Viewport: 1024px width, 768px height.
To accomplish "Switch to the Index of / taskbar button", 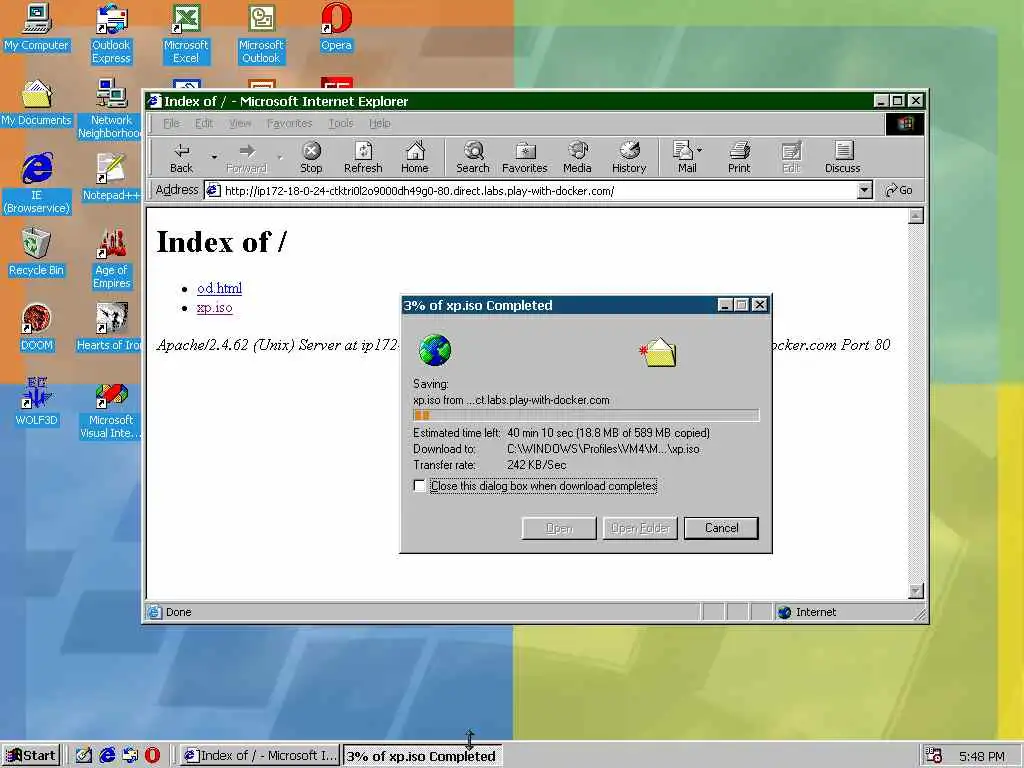I will pyautogui.click(x=260, y=756).
